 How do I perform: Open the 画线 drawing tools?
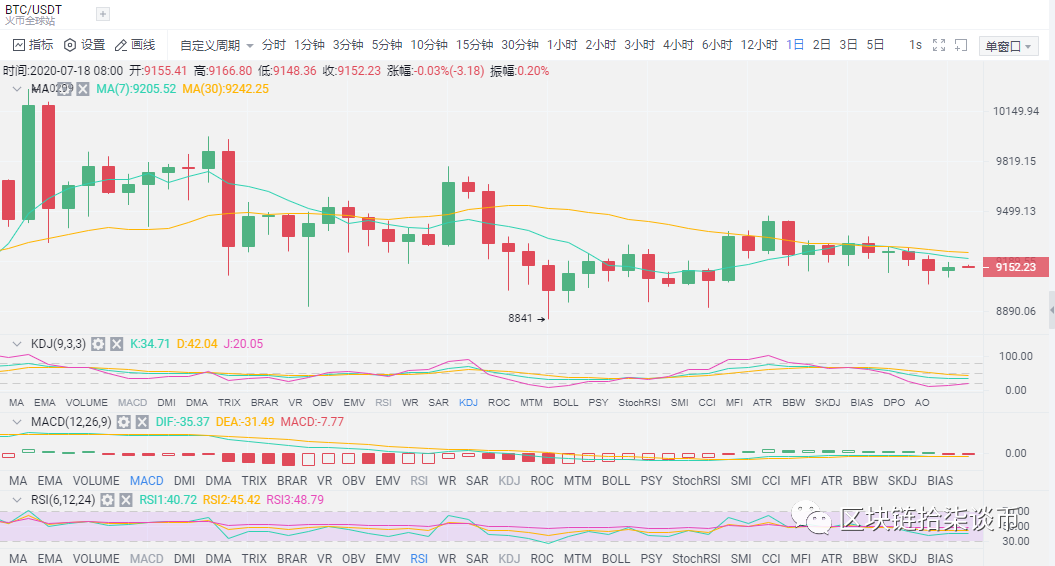point(135,45)
